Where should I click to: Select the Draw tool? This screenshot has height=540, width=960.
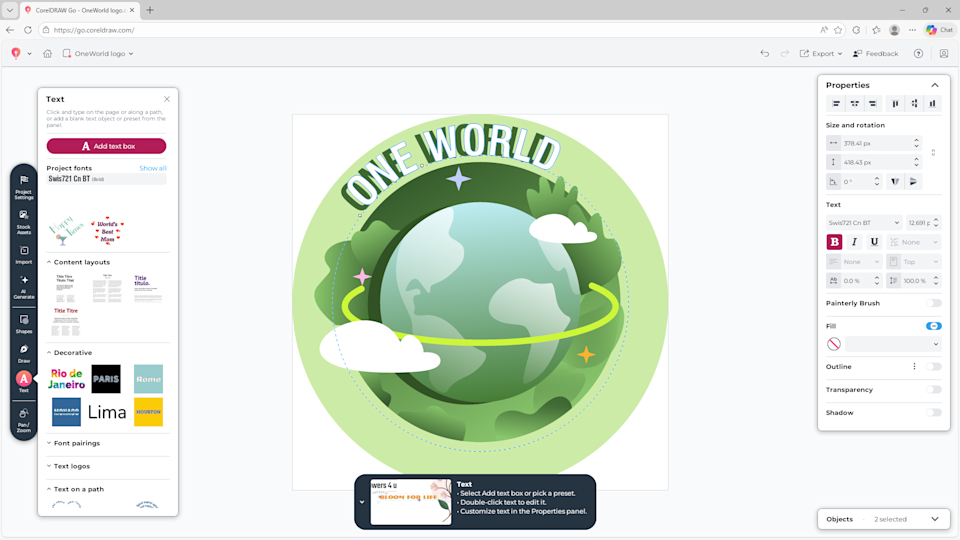point(23,353)
